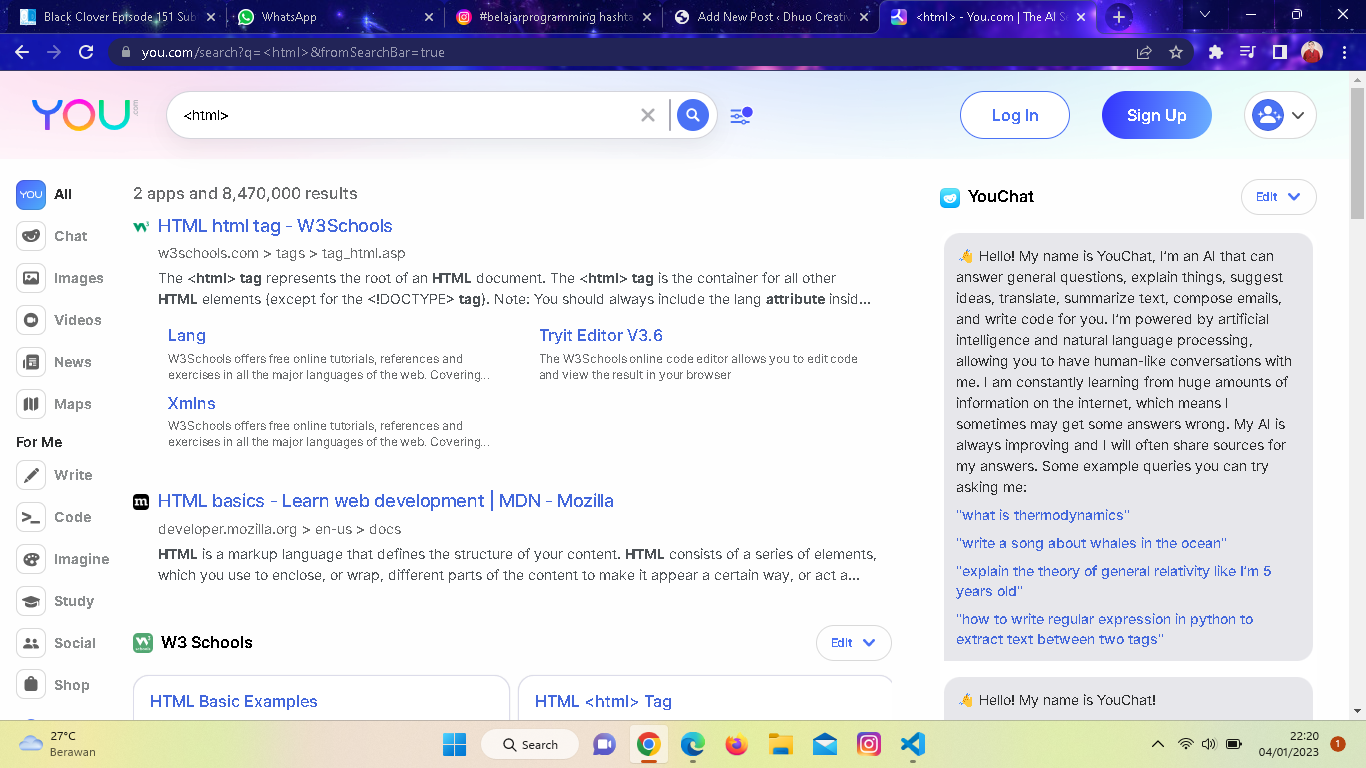Expand the YouChat Edit dropdown
The image size is (1366, 768).
(1278, 197)
